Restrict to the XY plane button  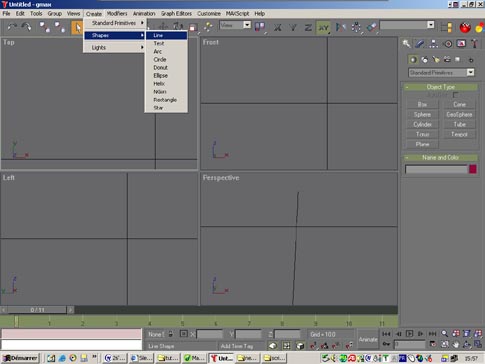click(323, 27)
